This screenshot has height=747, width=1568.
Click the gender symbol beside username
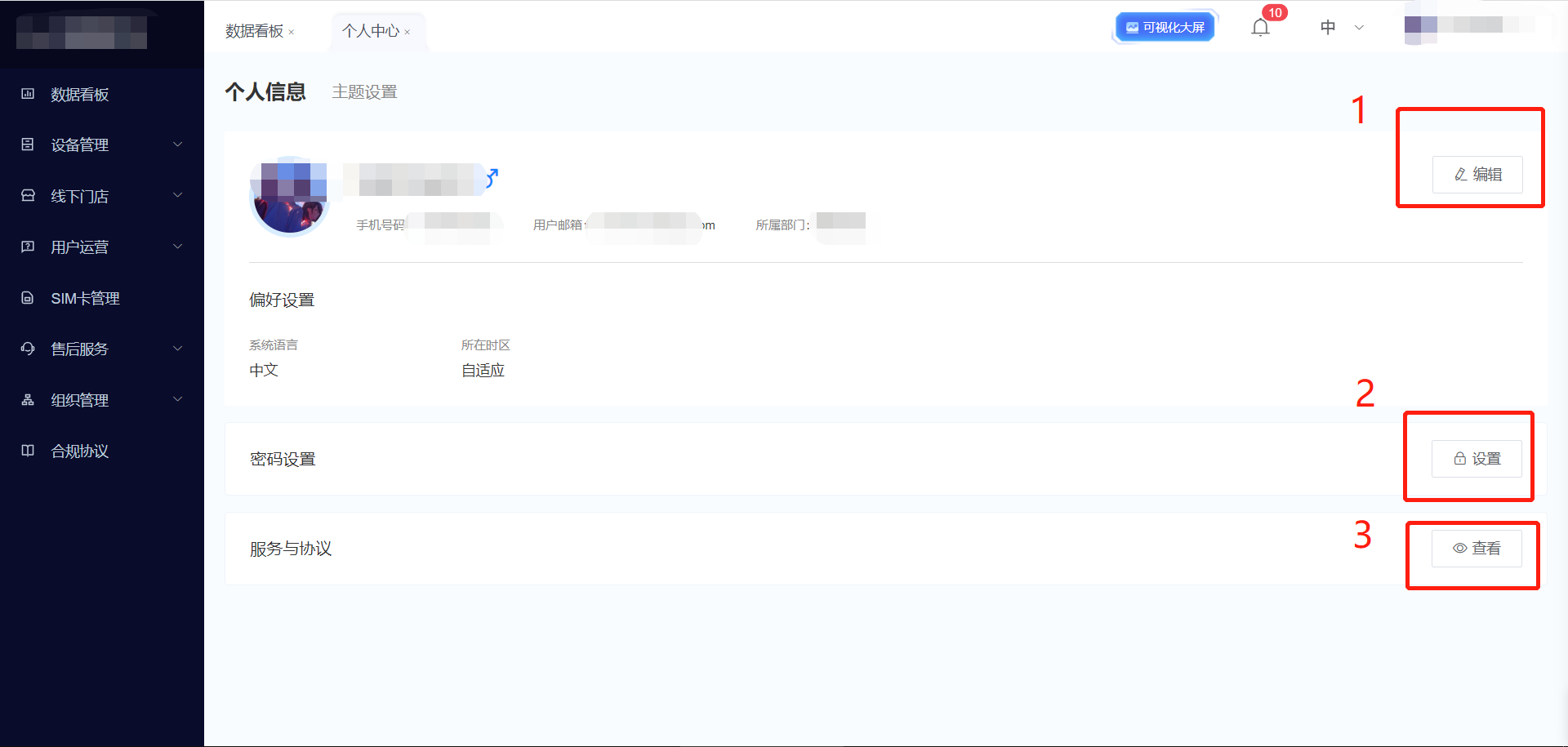click(x=492, y=177)
